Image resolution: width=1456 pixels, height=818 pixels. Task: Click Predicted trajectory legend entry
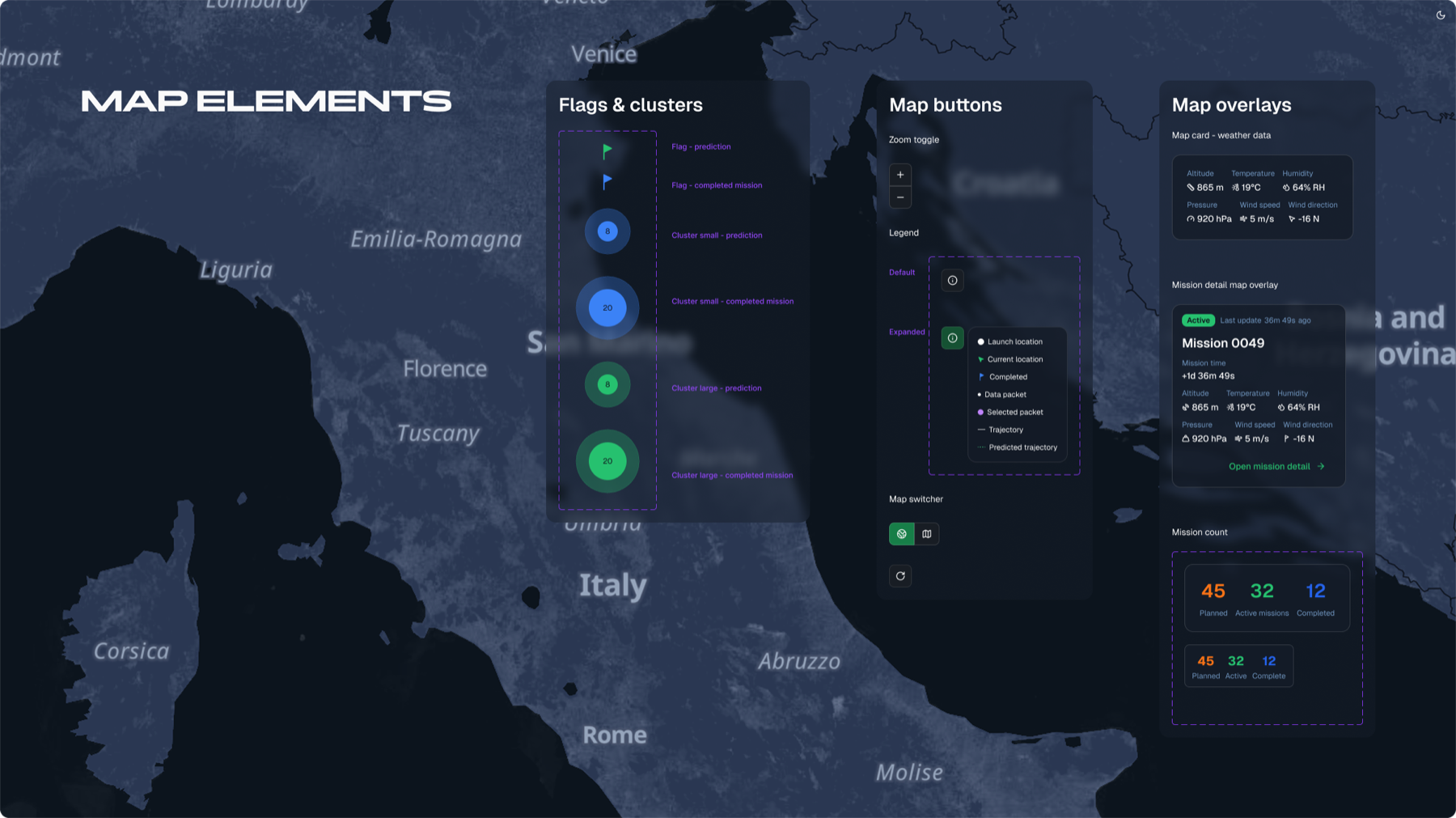(1018, 447)
